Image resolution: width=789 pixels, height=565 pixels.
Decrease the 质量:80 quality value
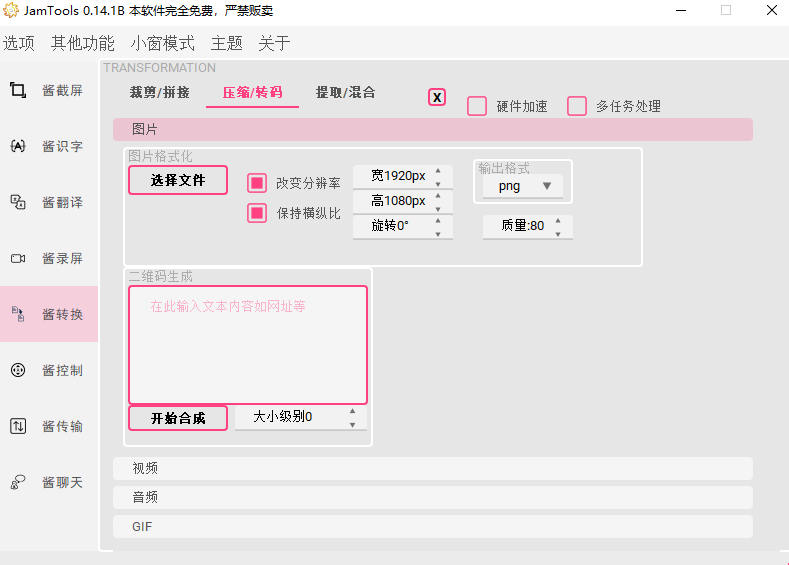click(x=558, y=233)
